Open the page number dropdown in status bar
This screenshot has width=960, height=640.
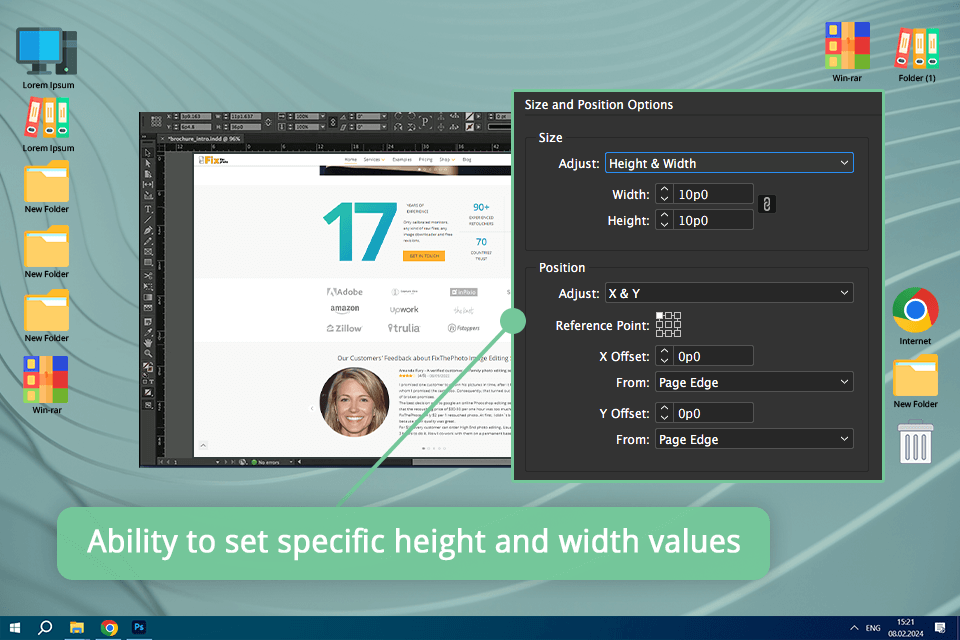tap(217, 462)
